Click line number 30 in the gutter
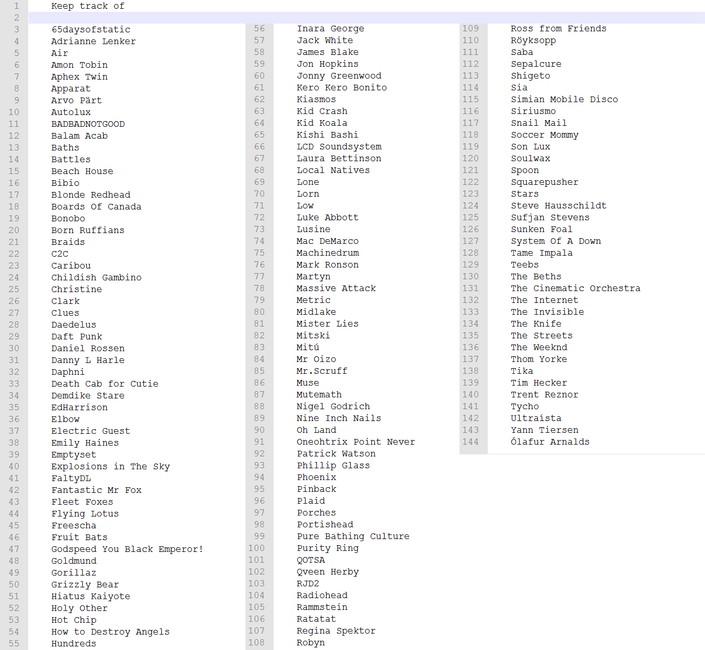 pos(14,348)
